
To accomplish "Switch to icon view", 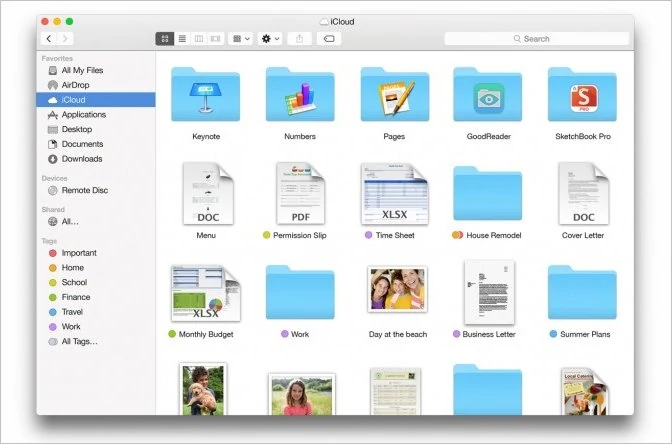I will coord(165,39).
